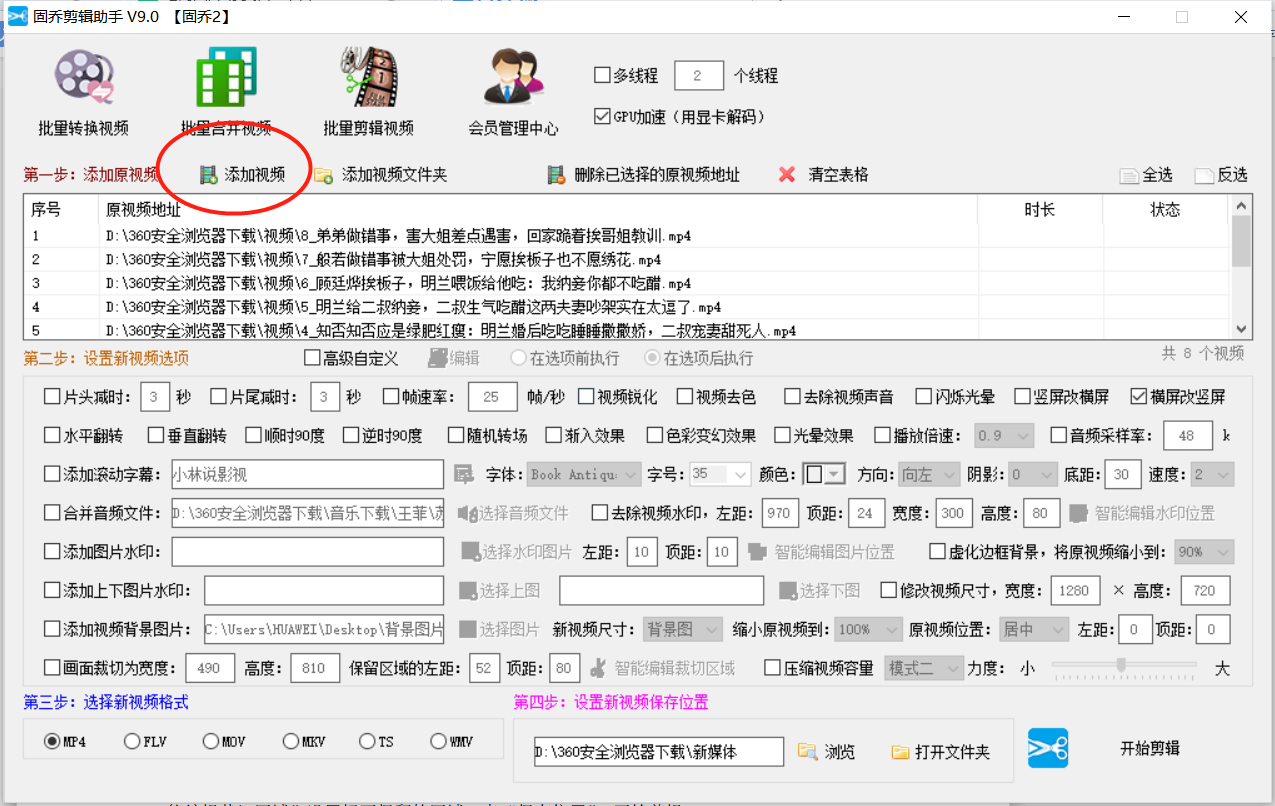Click the 浏览 folder icon
The height and width of the screenshot is (806, 1275).
click(x=807, y=751)
